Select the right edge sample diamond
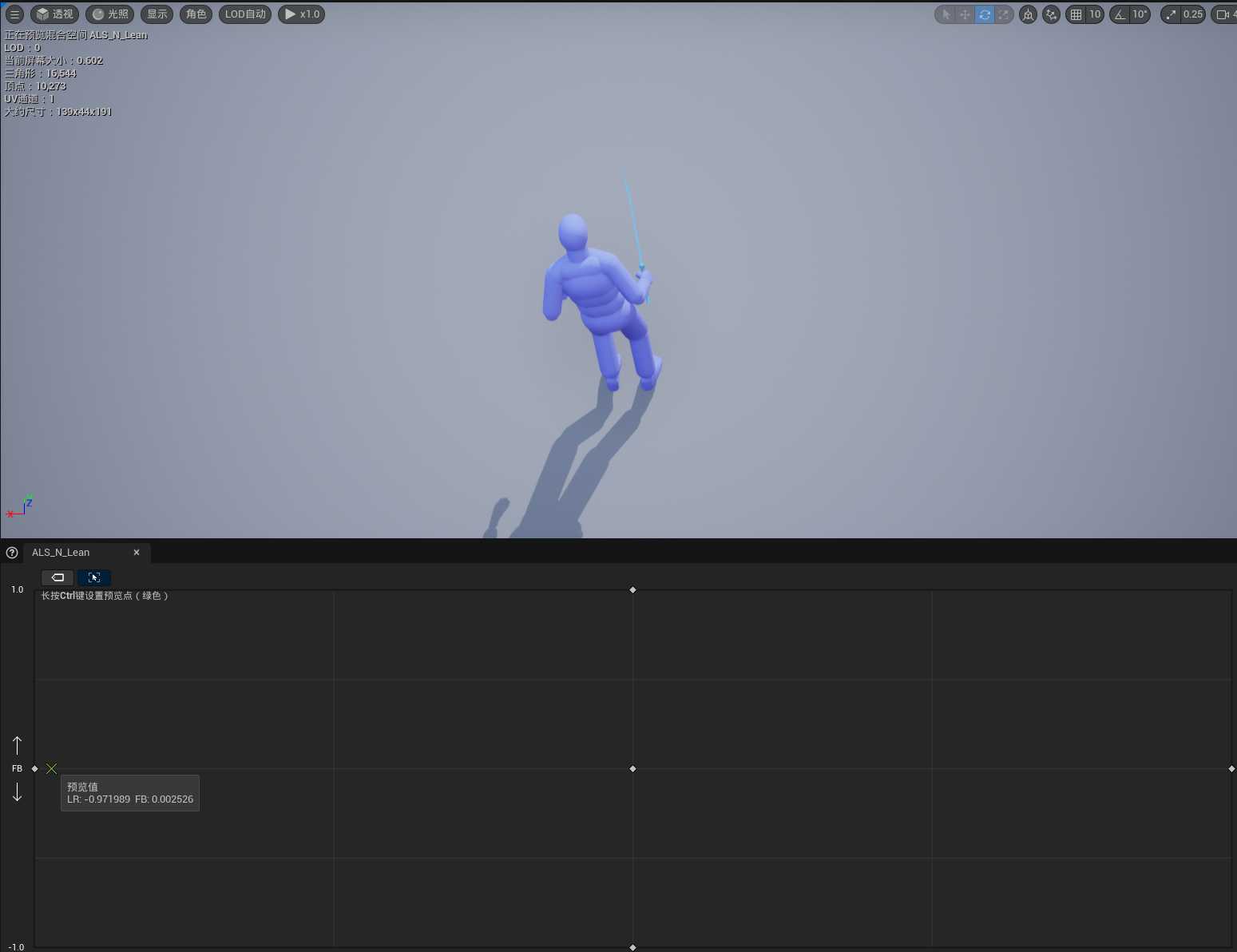Screen dimensions: 1237x952 [x=1231, y=768]
